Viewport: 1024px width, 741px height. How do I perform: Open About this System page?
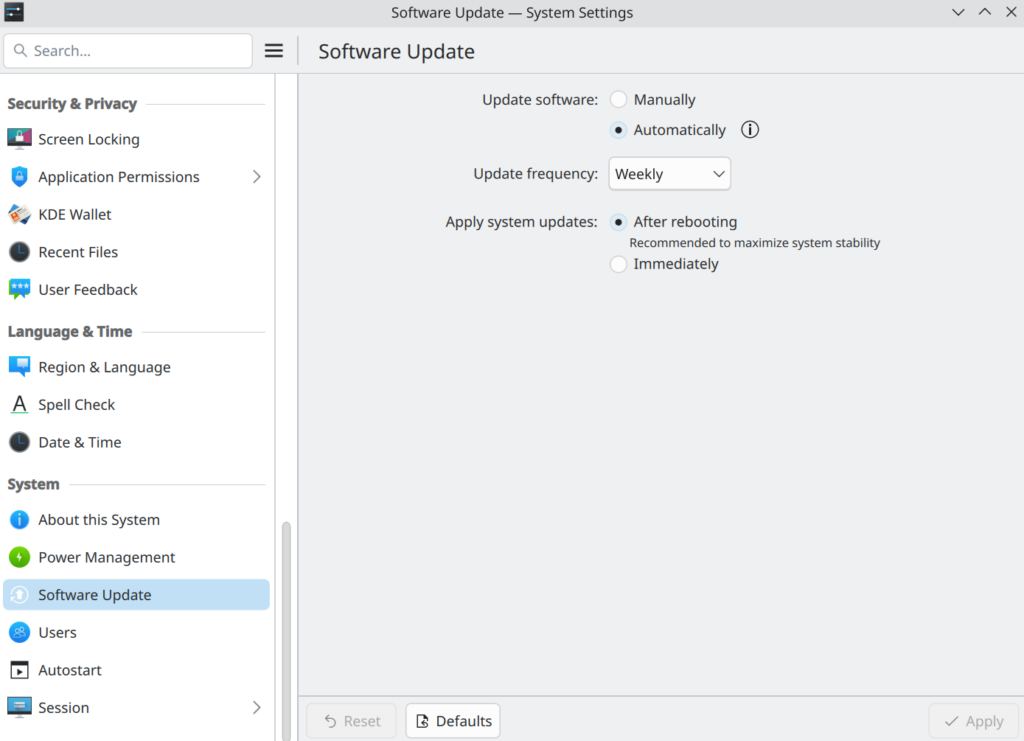point(136,520)
